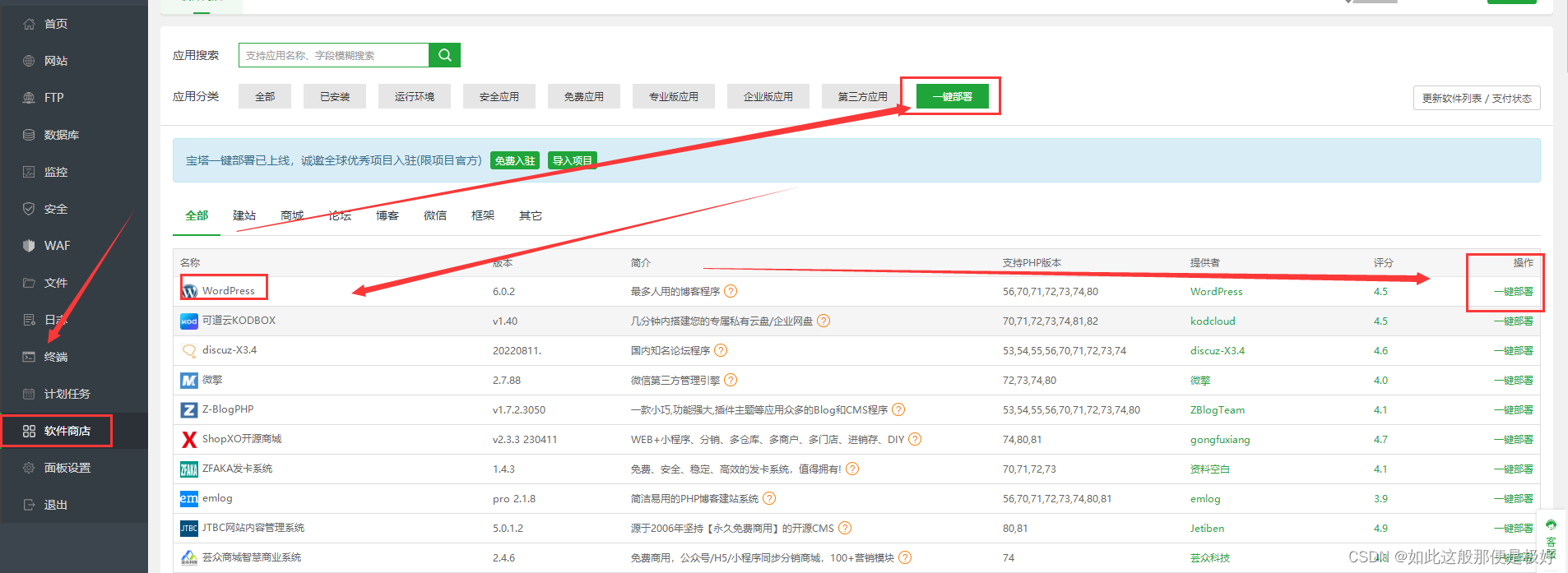Click help icon in the KODBOX row
Screen dimensions: 1568x573
[823, 321]
